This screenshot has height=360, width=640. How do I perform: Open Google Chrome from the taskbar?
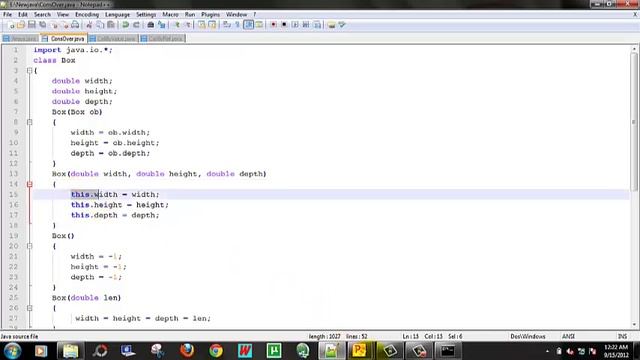[x=216, y=351]
